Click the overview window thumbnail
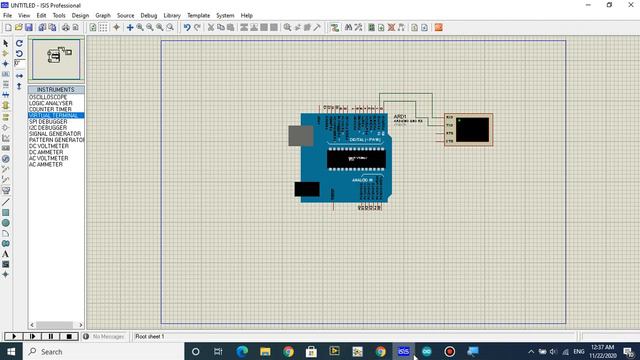 tap(56, 59)
